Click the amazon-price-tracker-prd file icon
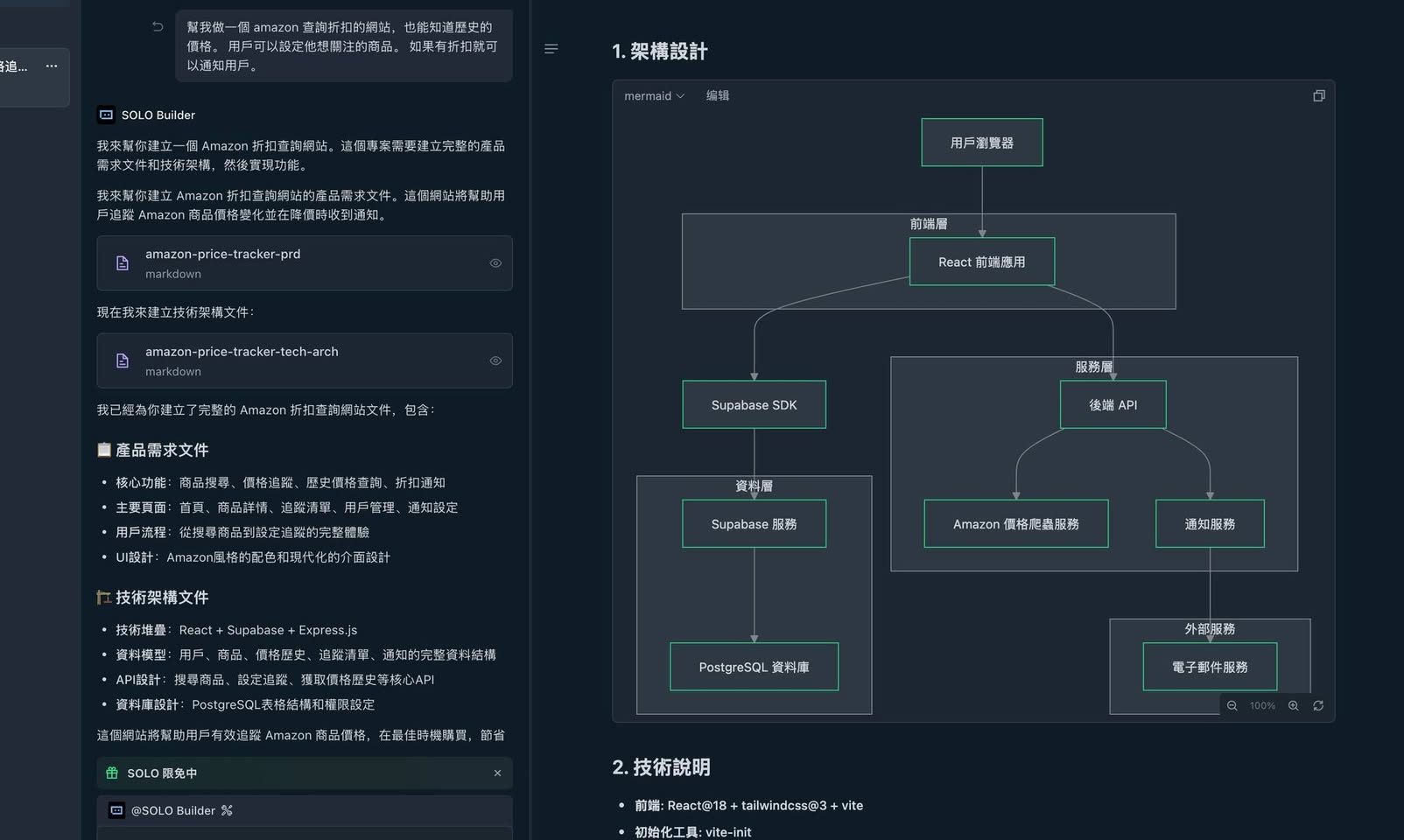Screen dimensions: 1404x840 click(123, 263)
